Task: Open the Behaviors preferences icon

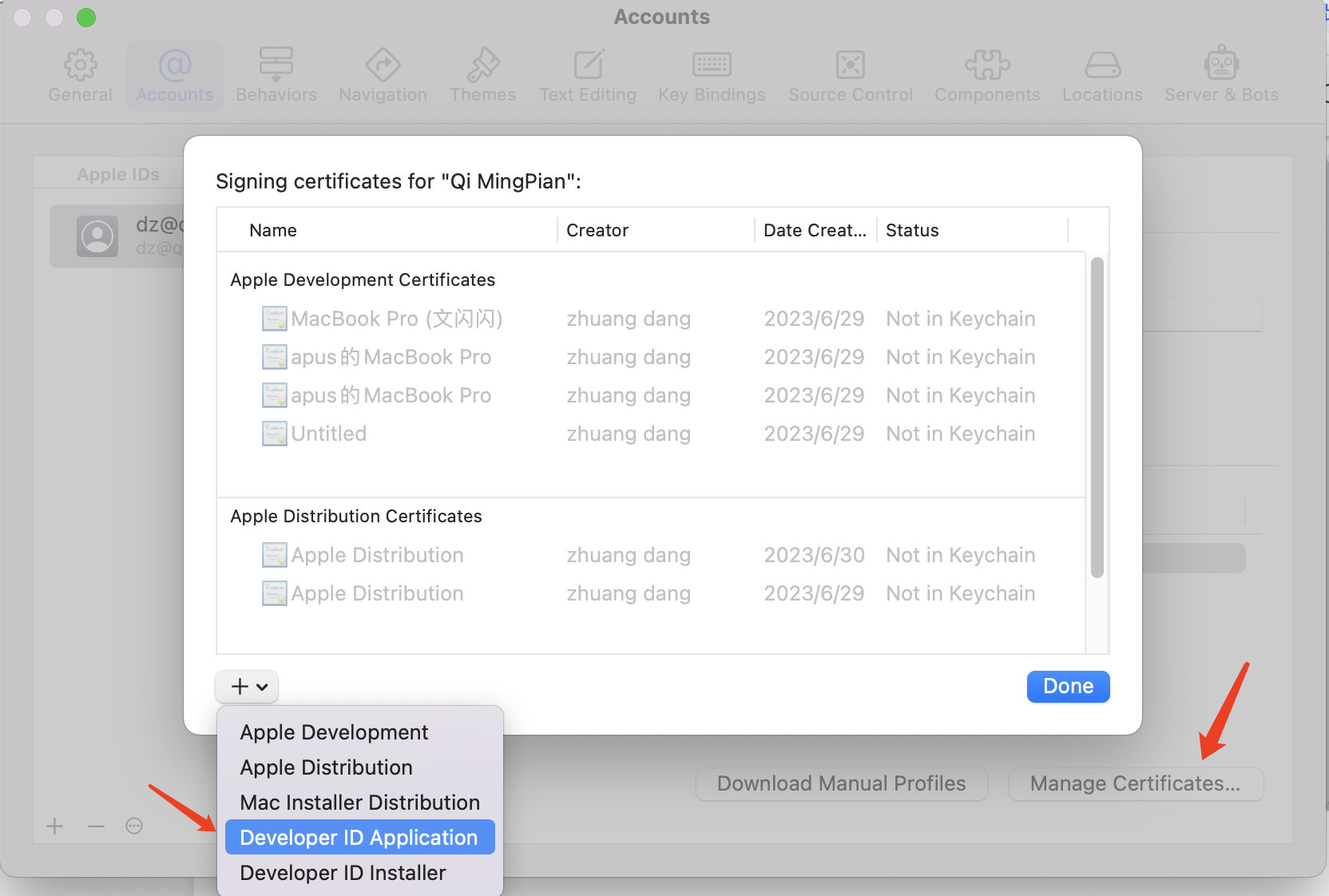Action: [276, 65]
